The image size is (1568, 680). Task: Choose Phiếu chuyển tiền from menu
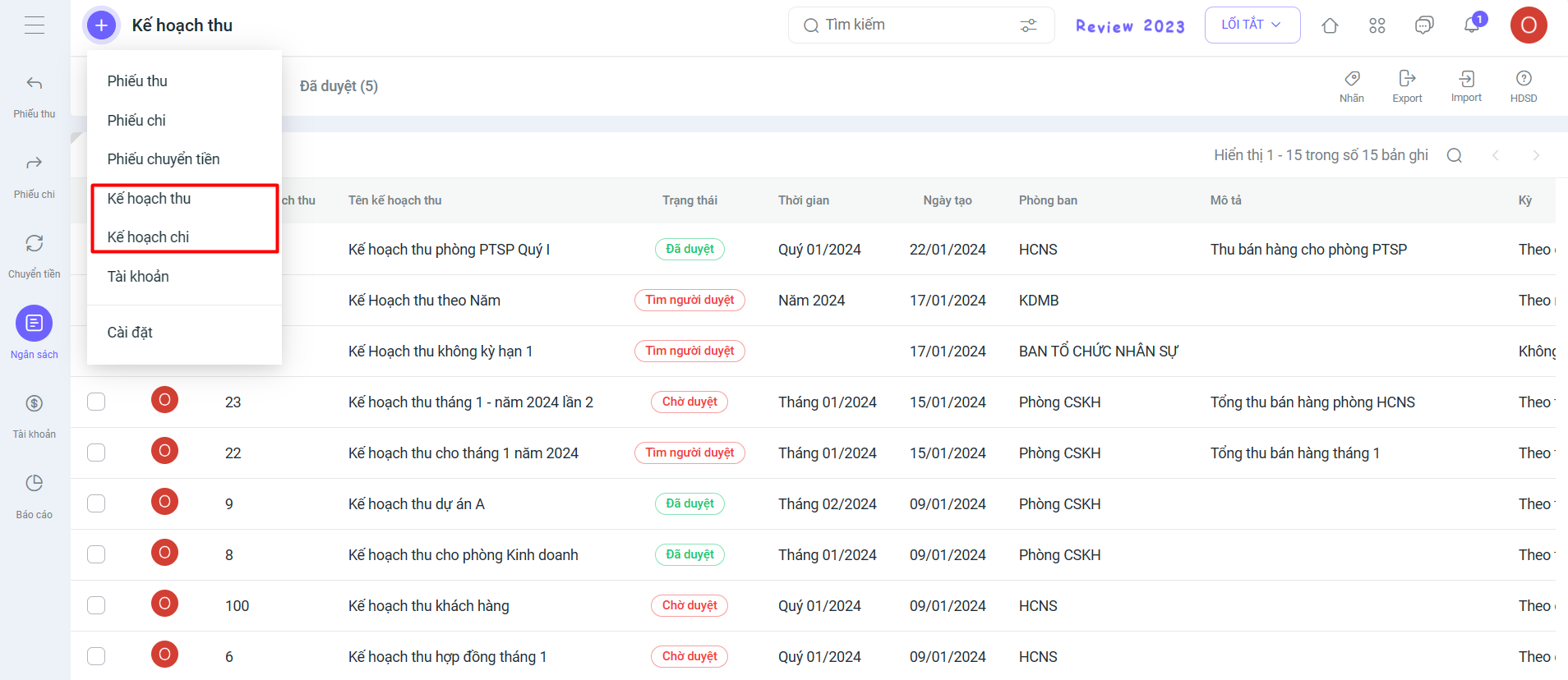(x=164, y=159)
